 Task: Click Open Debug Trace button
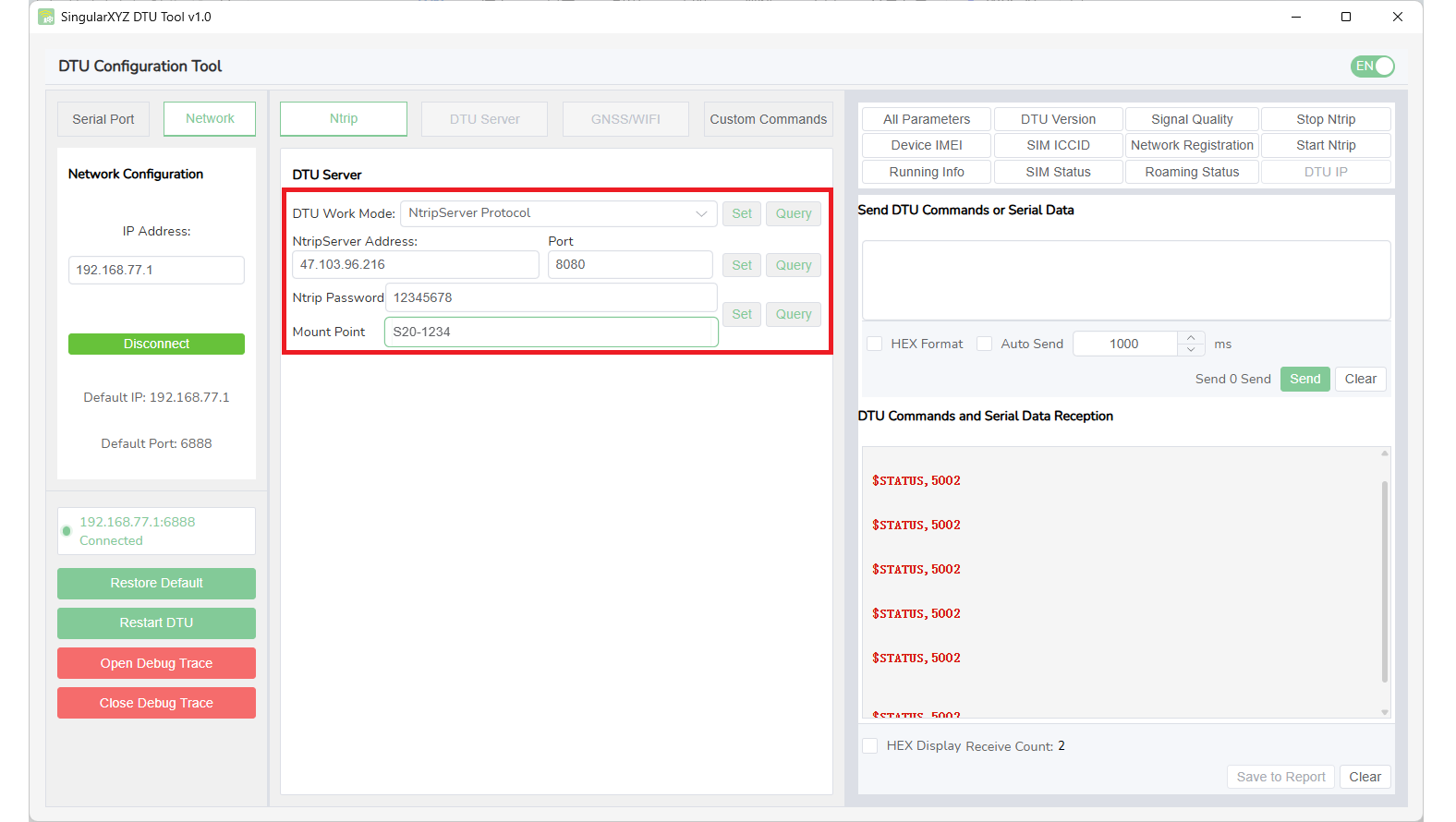156,663
